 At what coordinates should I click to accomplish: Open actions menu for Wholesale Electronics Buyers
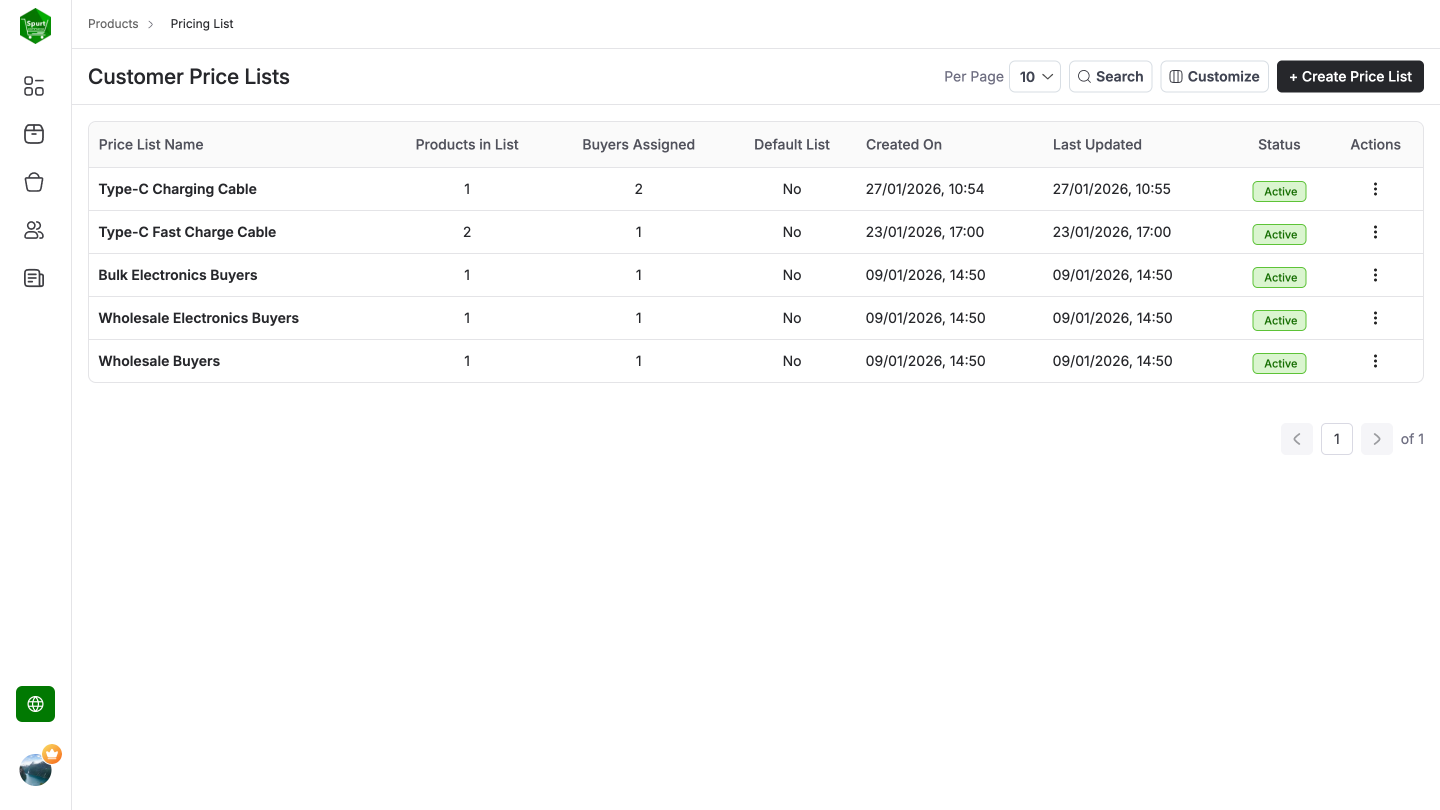1375,317
